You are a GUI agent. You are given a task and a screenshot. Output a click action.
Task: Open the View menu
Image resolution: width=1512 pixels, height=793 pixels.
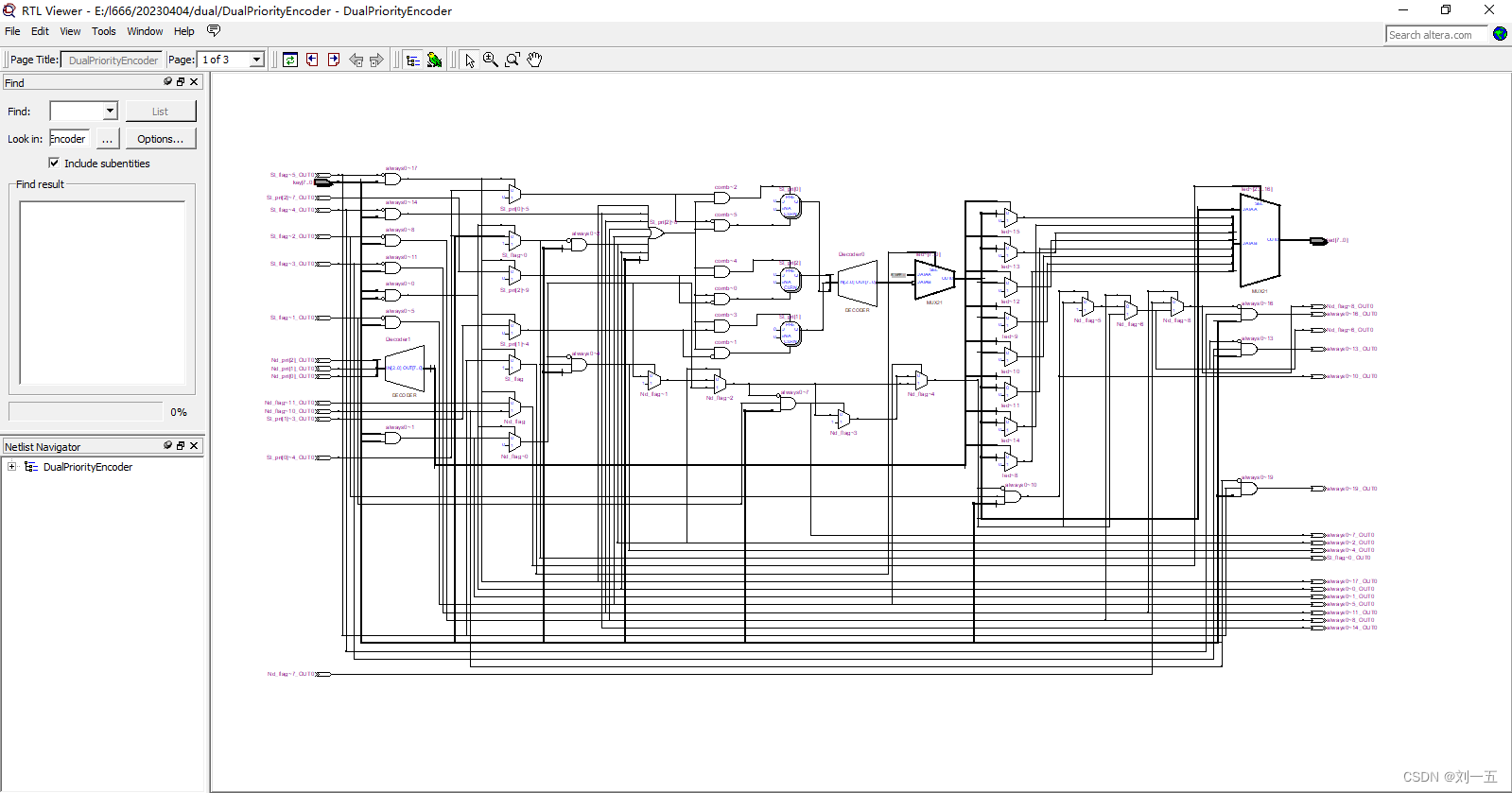click(70, 31)
